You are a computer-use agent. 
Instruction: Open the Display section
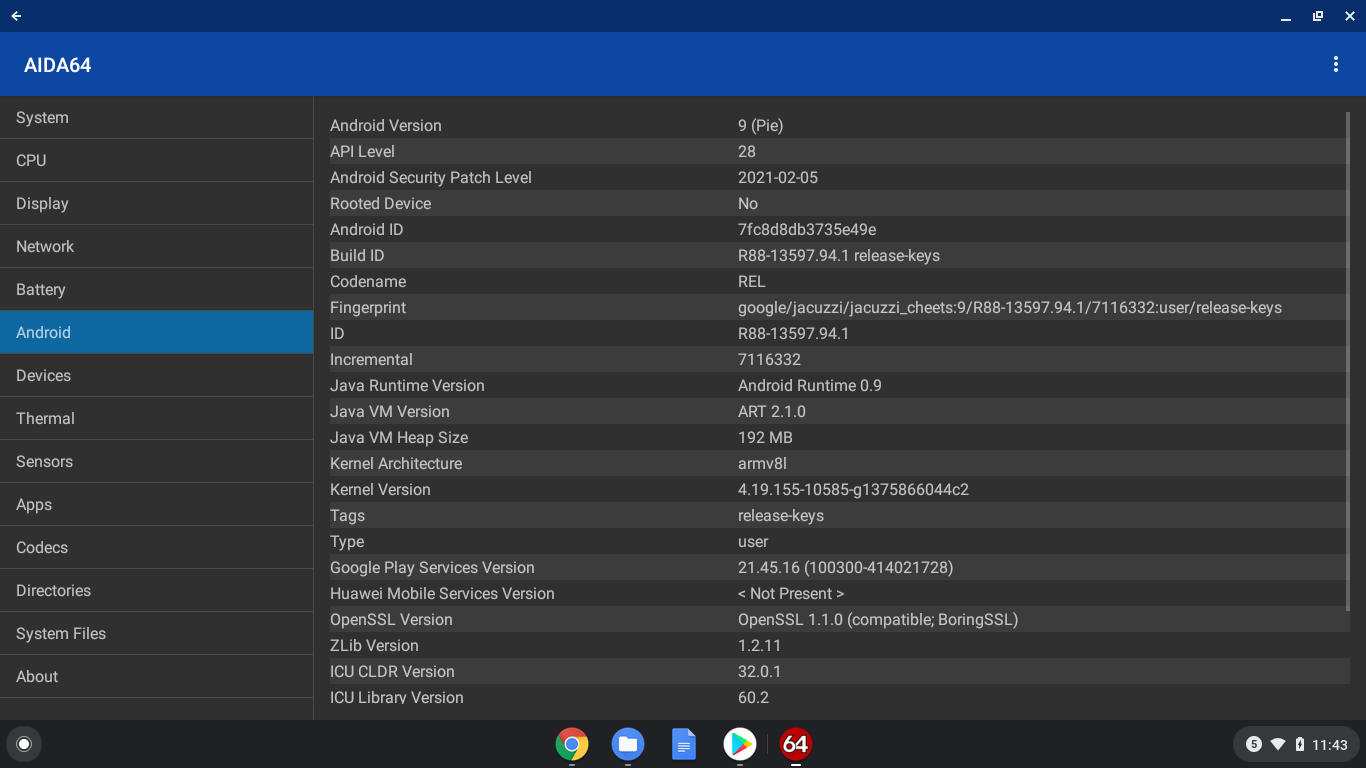[157, 203]
